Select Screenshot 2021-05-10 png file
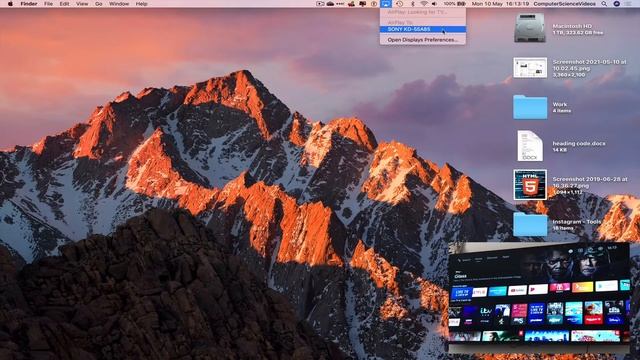640x360 pixels. pos(530,67)
